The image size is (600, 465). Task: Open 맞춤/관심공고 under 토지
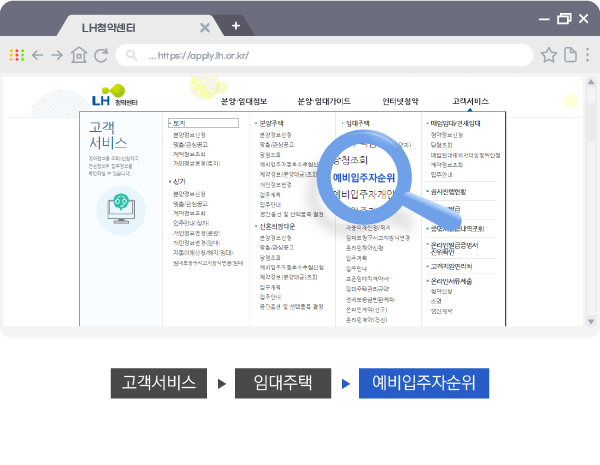coord(190,145)
